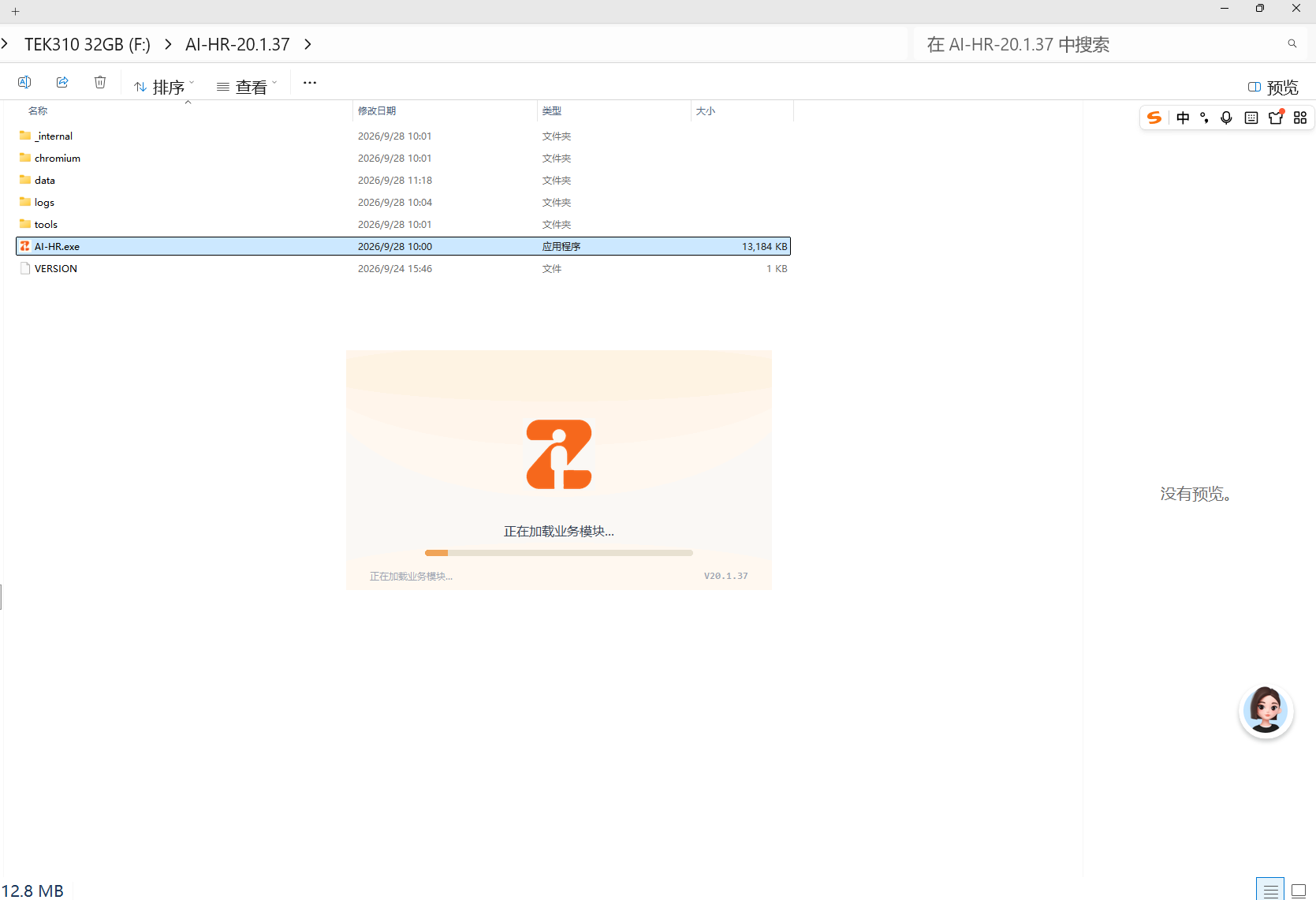Click the rename icon in toolbar
Viewport: 1316px width, 900px height.
coord(24,82)
